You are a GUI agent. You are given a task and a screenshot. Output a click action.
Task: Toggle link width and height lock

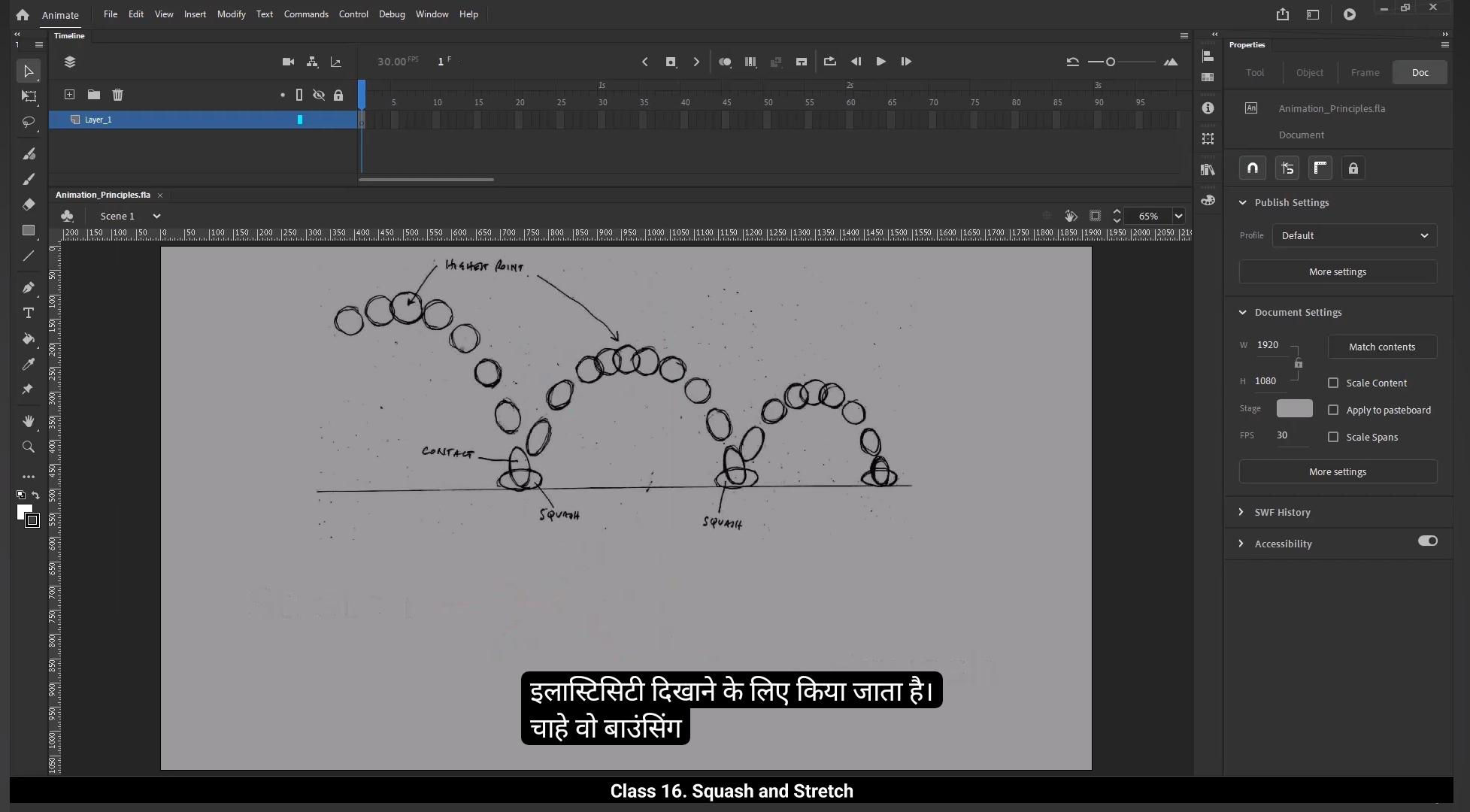(1298, 363)
